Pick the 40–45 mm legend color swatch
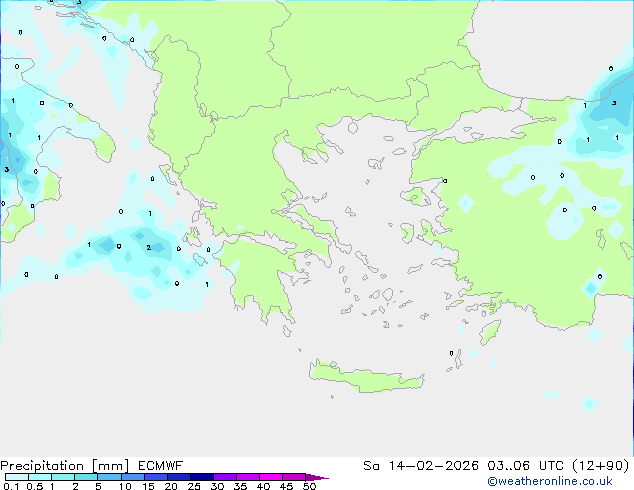Viewport: 634px width, 490px height. click(271, 477)
